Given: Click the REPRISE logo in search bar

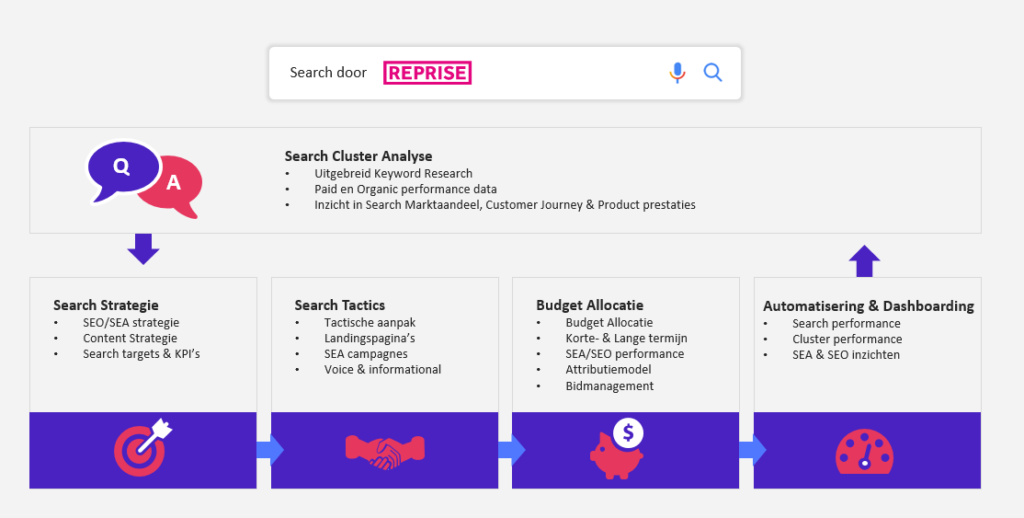Looking at the screenshot, I should (427, 73).
